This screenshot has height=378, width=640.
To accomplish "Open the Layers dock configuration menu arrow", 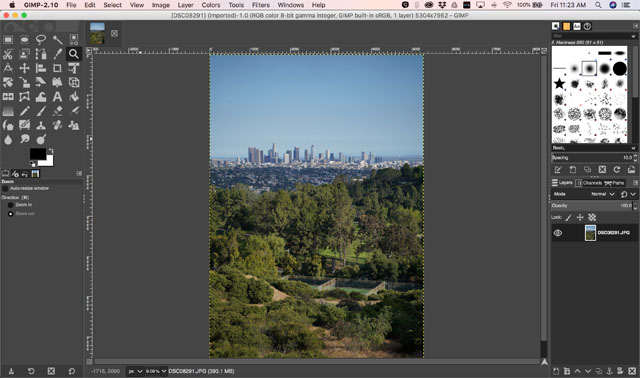I will (636, 183).
